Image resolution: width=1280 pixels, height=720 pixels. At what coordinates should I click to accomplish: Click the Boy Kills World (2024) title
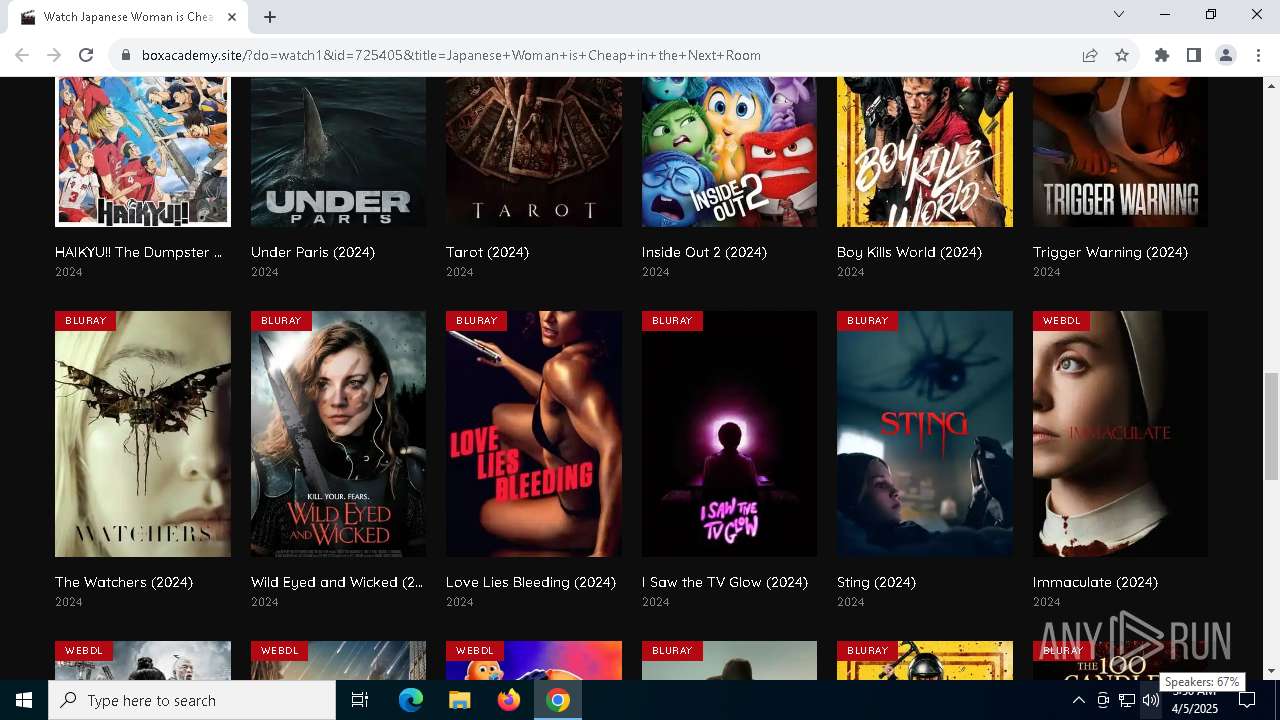pos(910,252)
